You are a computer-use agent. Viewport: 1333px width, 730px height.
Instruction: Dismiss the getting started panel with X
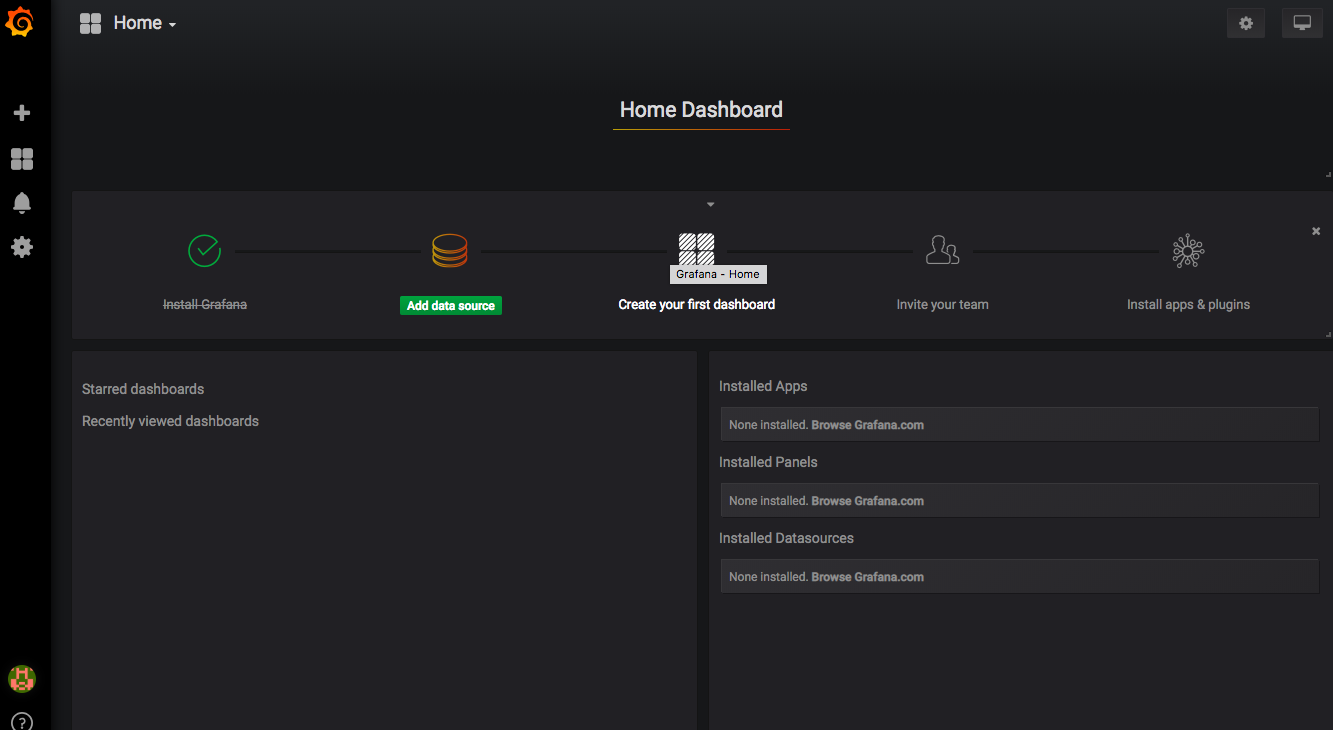pyautogui.click(x=1316, y=231)
